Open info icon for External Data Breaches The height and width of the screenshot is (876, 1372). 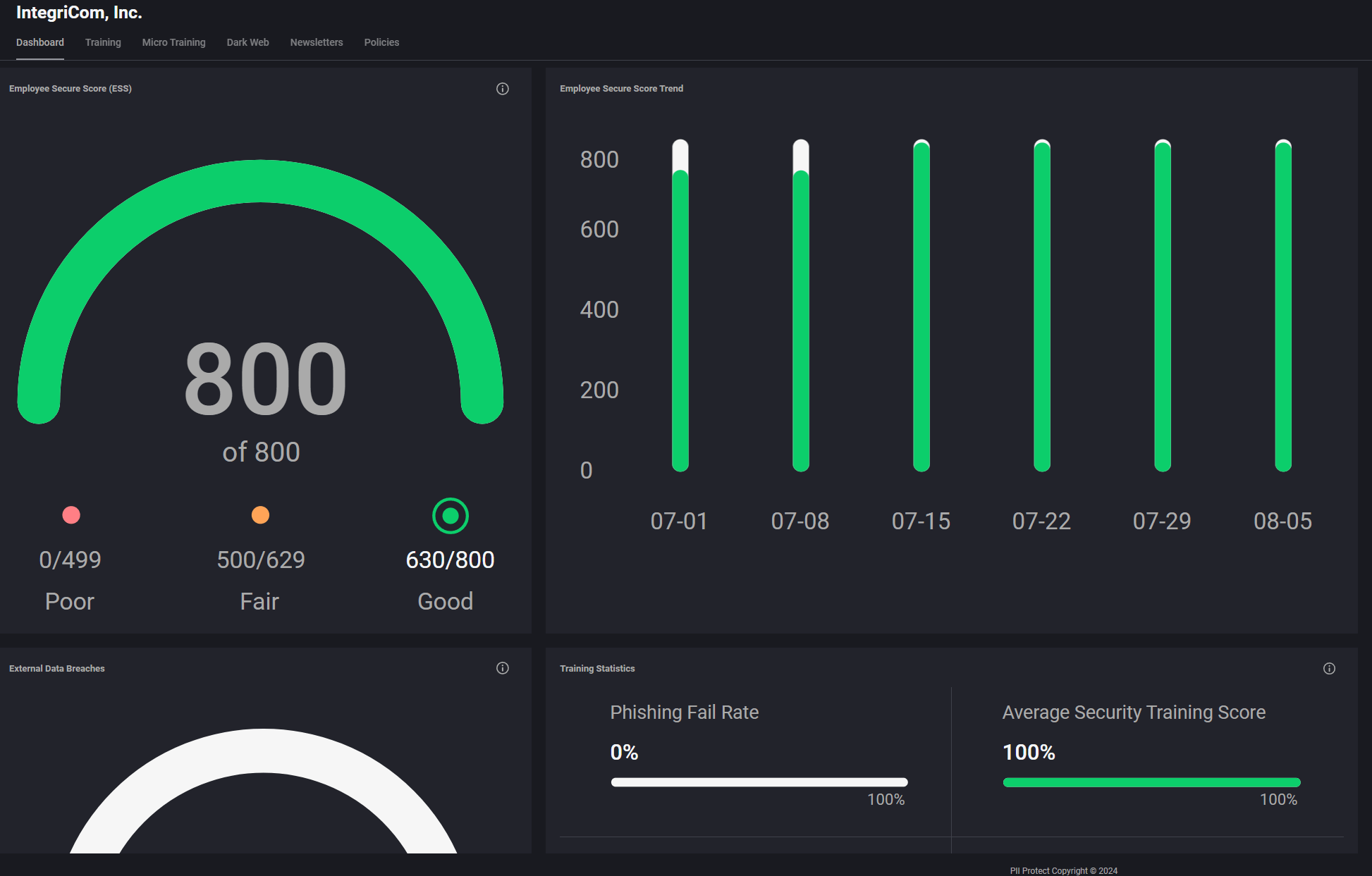pyautogui.click(x=503, y=668)
